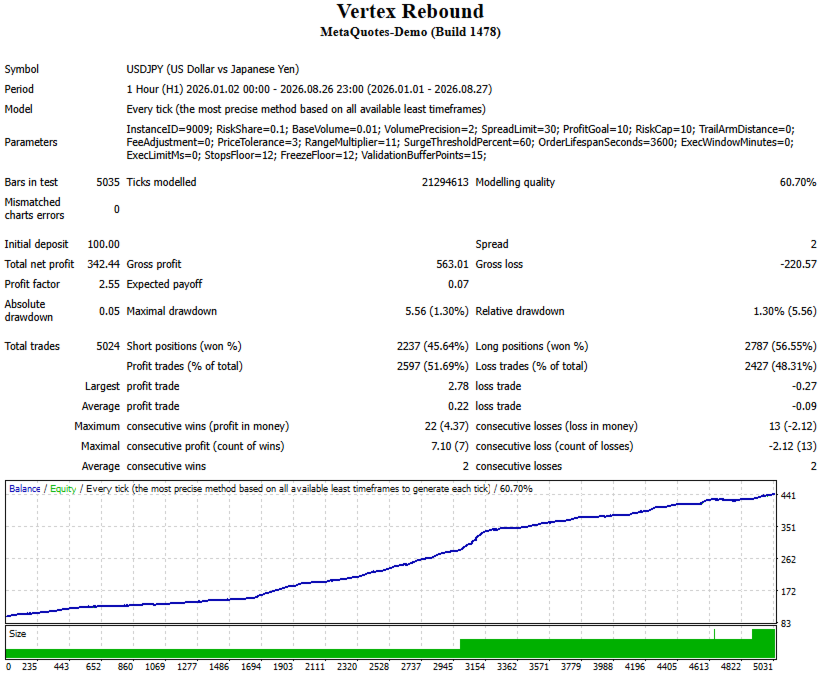Select the 1 Hour (H1) period value
This screenshot has height=678, width=833.
click(309, 89)
